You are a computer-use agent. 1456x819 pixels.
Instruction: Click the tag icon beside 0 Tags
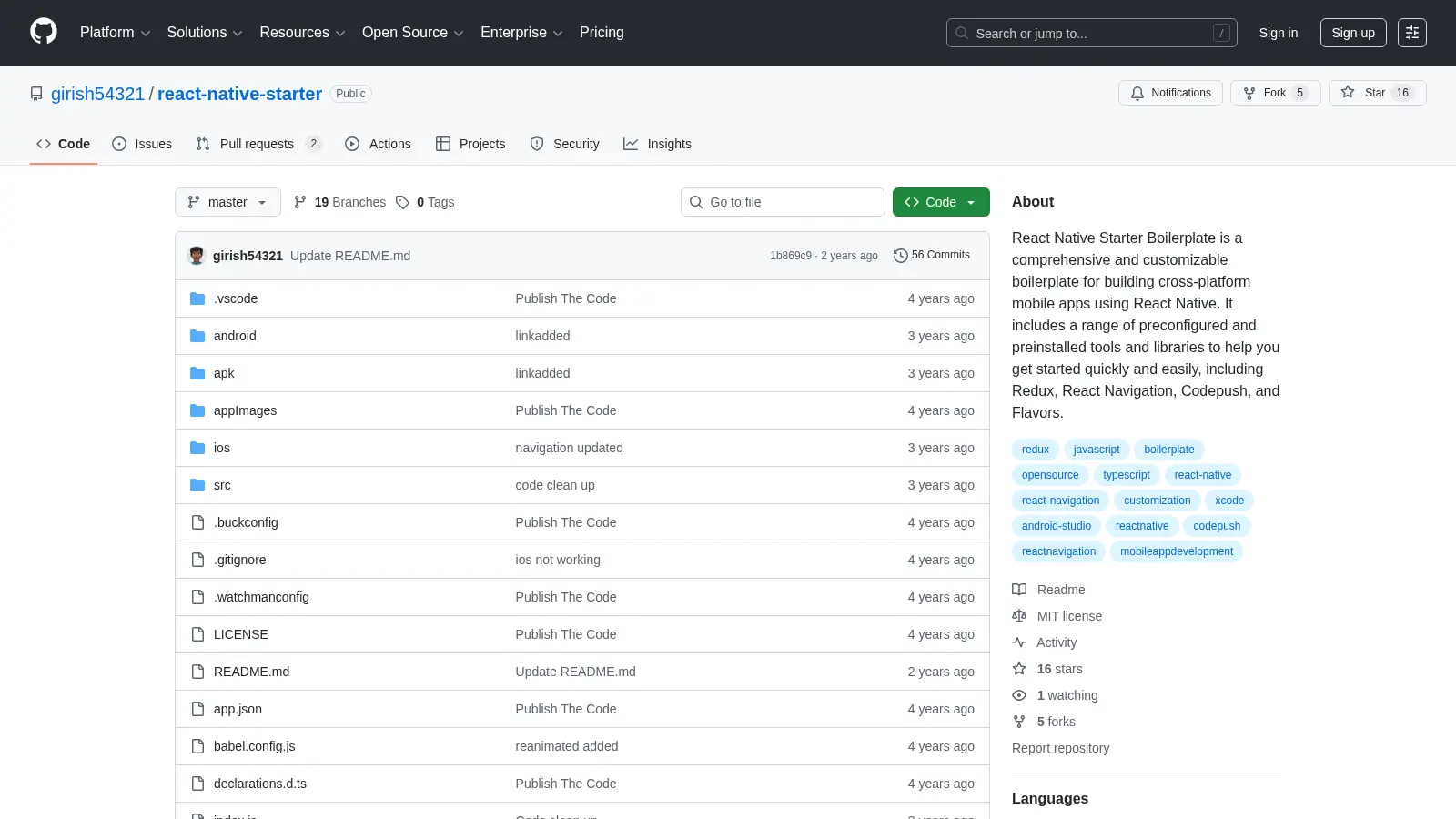pyautogui.click(x=402, y=202)
